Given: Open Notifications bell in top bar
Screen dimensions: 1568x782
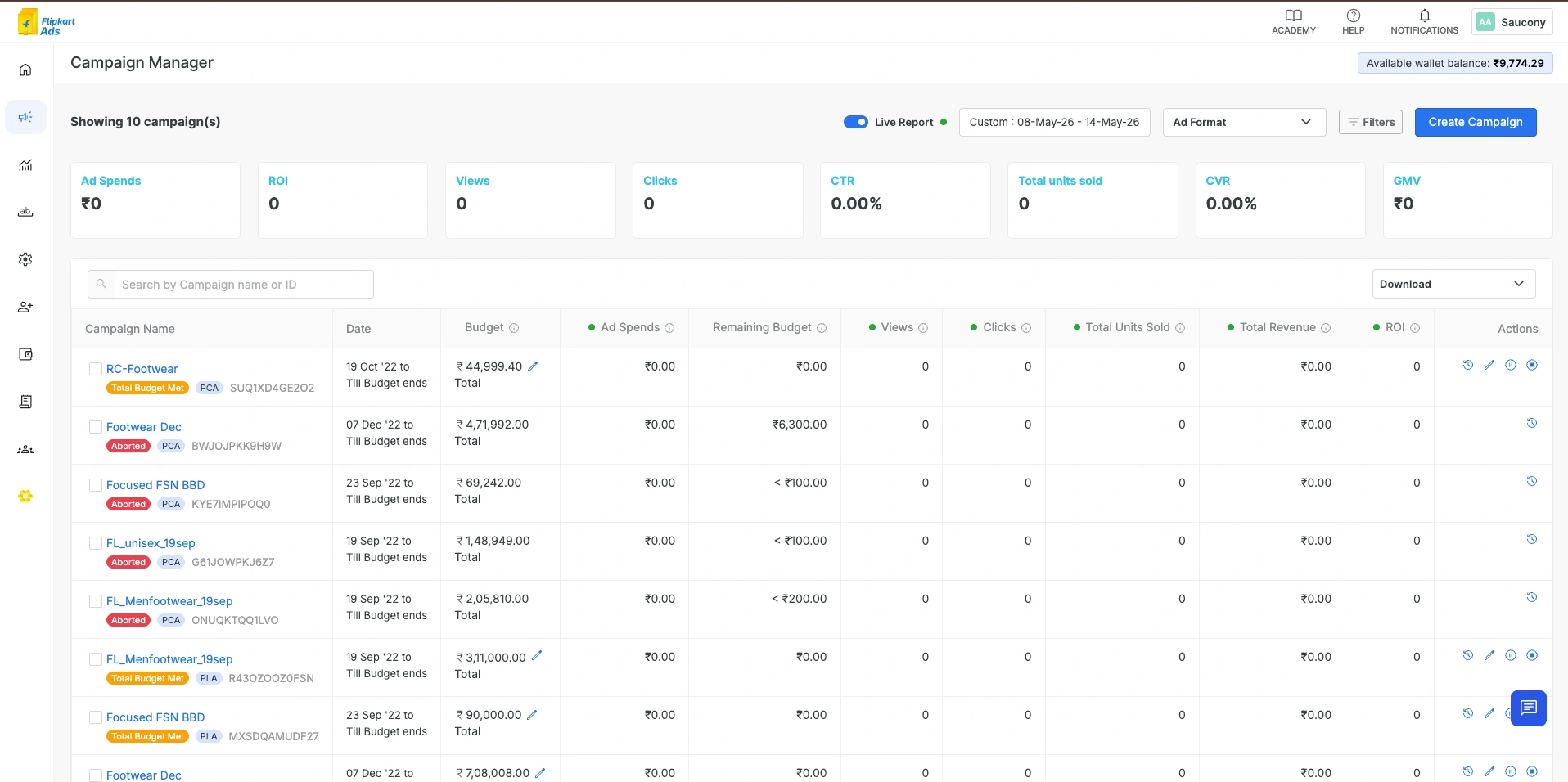Looking at the screenshot, I should click(1424, 22).
